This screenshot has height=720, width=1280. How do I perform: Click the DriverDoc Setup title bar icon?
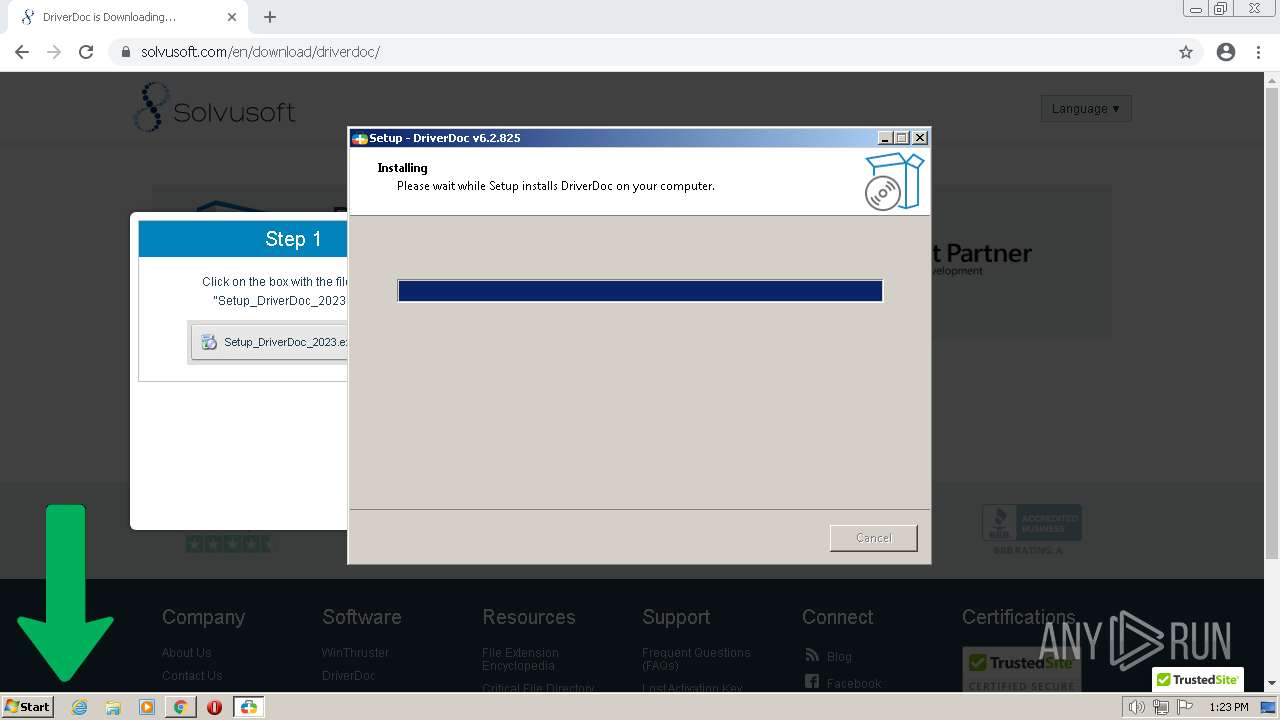click(x=360, y=138)
